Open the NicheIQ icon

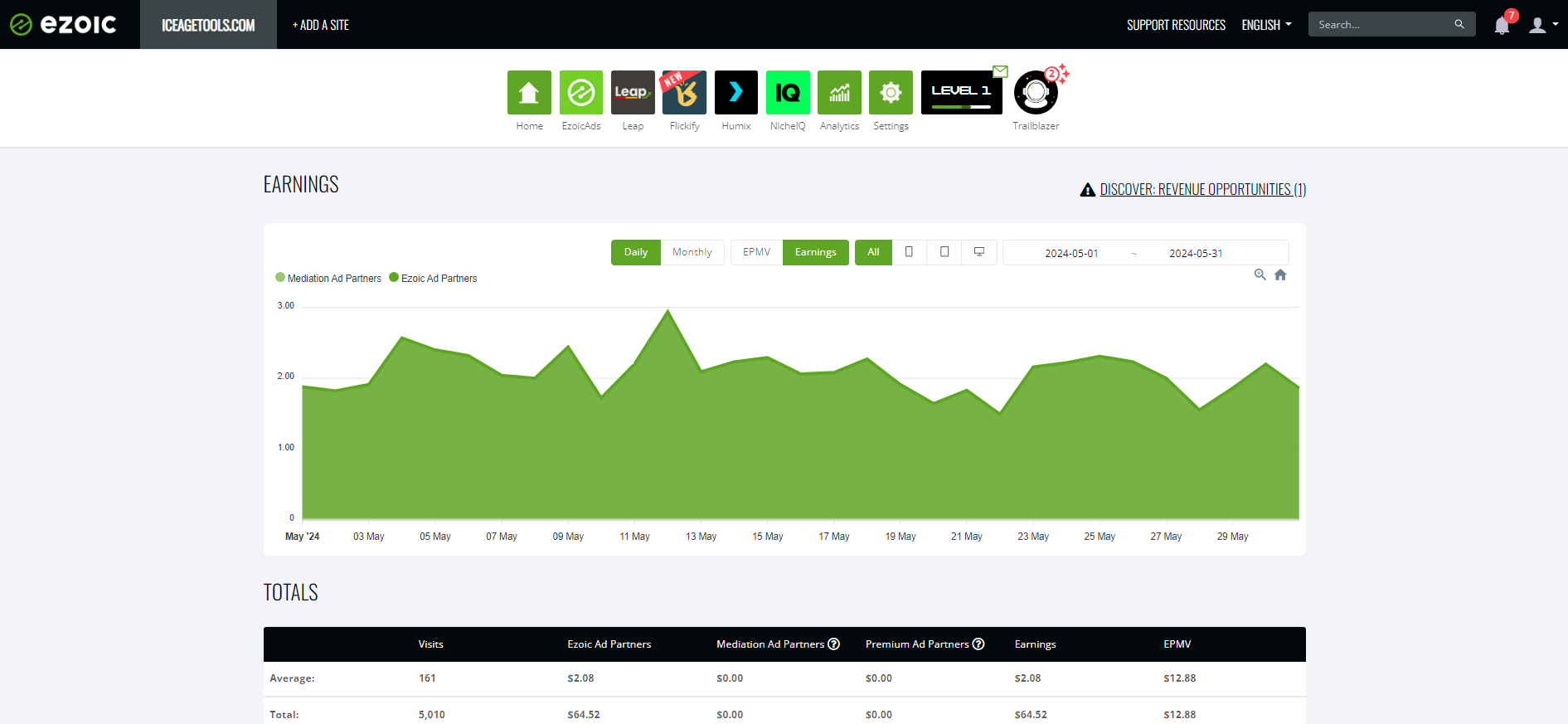click(x=788, y=92)
